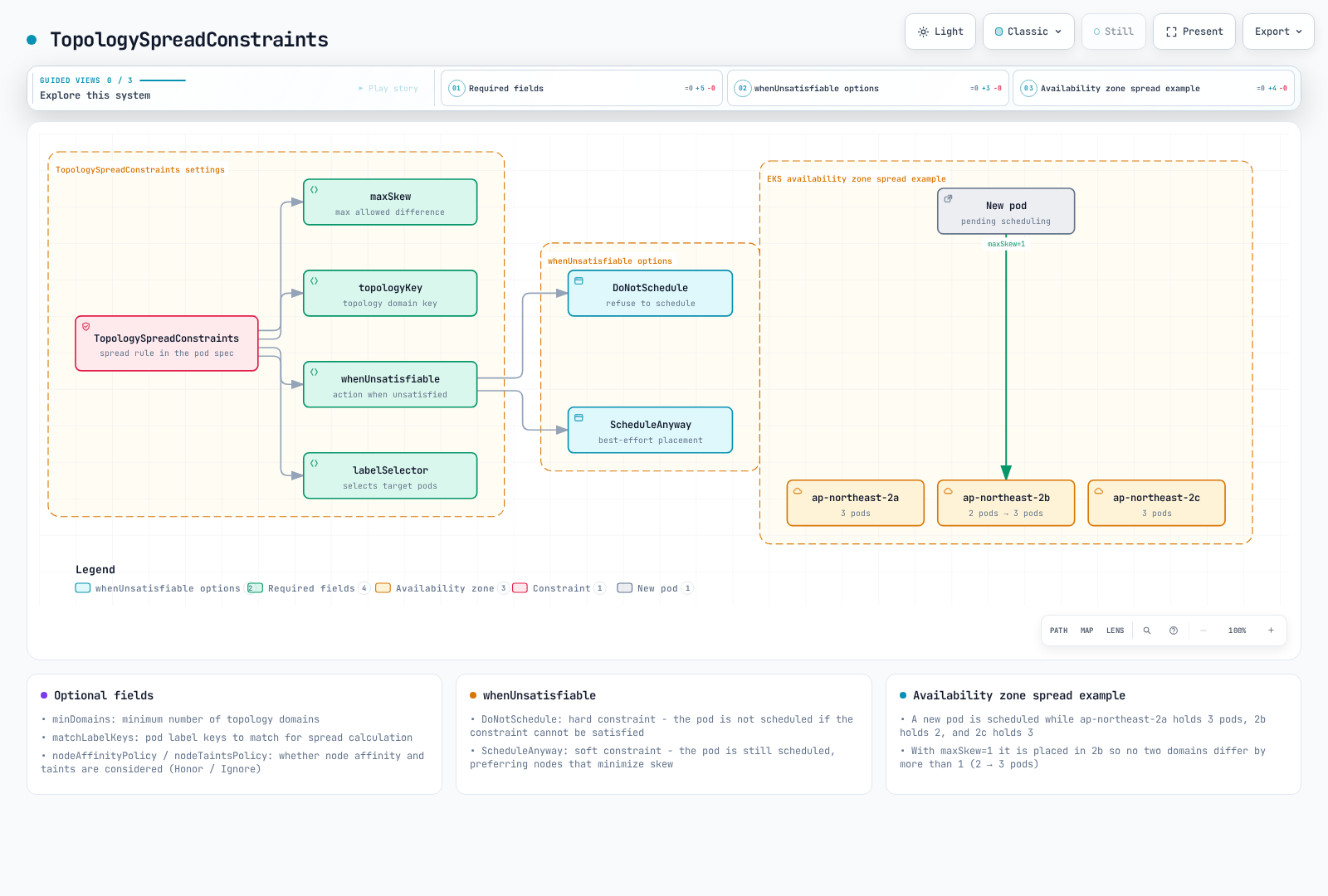Select the ScheduleAnyway diagram node
The height and width of the screenshot is (896, 1328).
650,430
